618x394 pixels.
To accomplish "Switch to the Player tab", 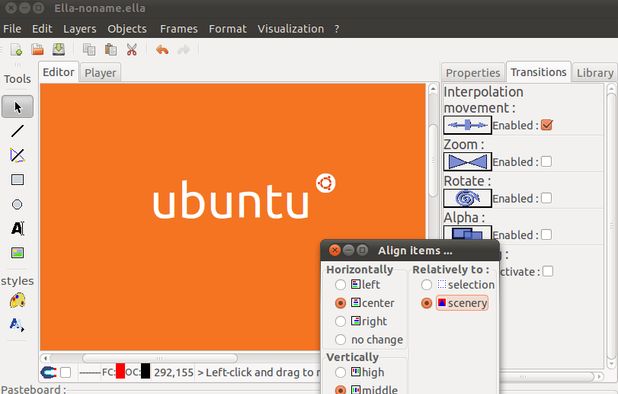I will pyautogui.click(x=100, y=72).
